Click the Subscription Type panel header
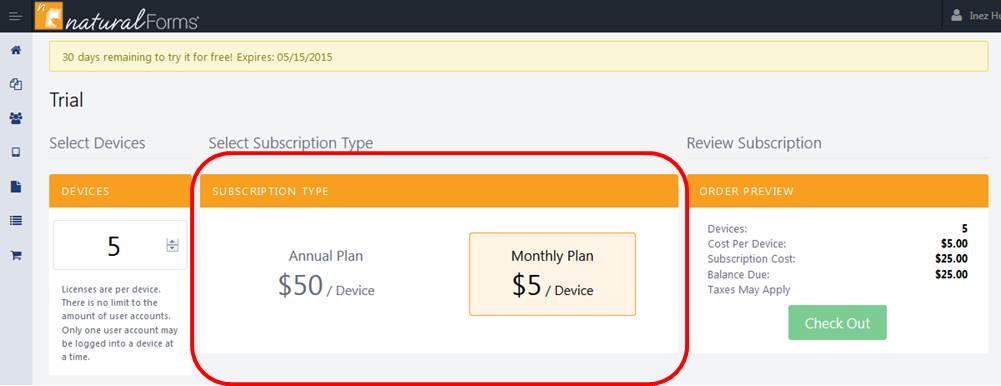The height and width of the screenshot is (386, 1001). pos(439,191)
